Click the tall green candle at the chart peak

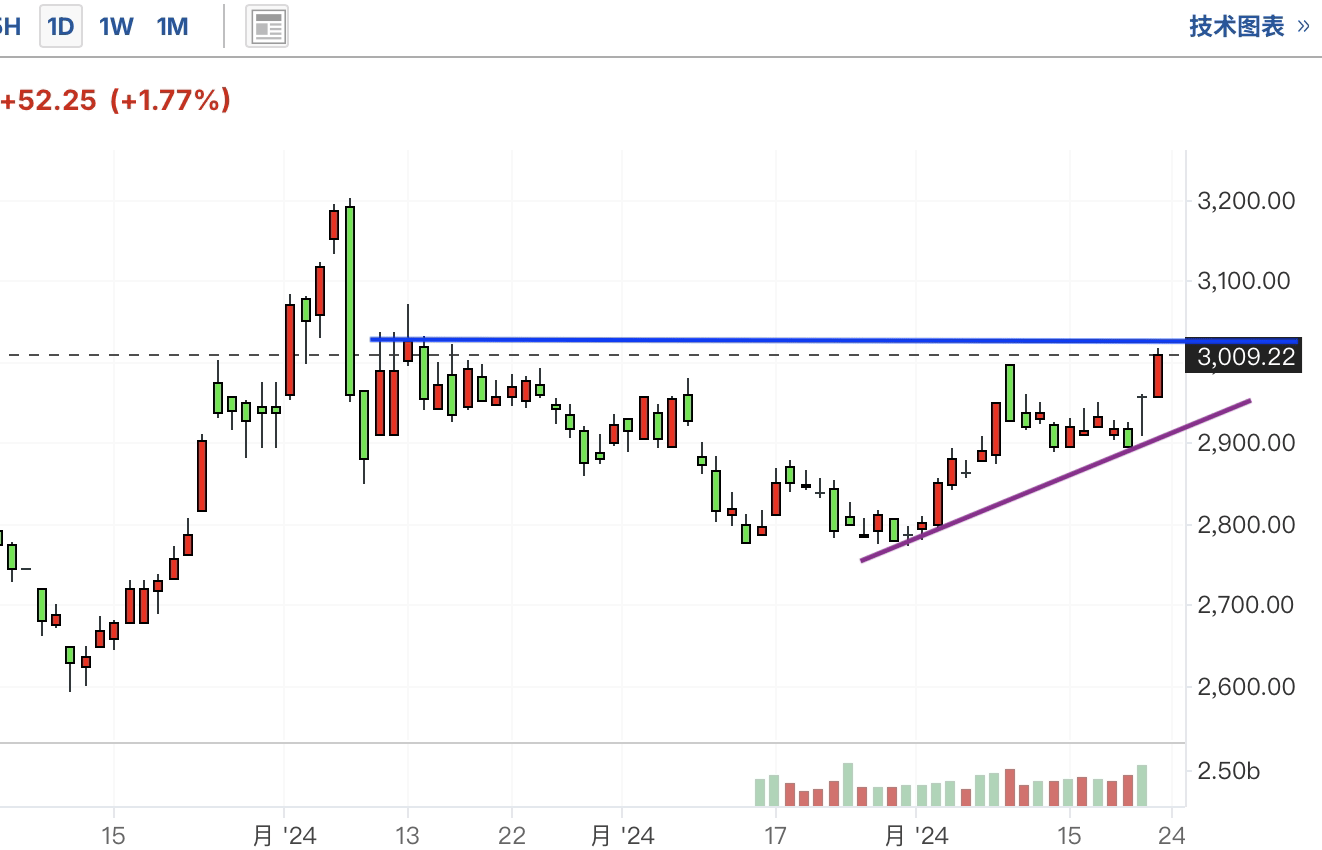pyautogui.click(x=350, y=300)
